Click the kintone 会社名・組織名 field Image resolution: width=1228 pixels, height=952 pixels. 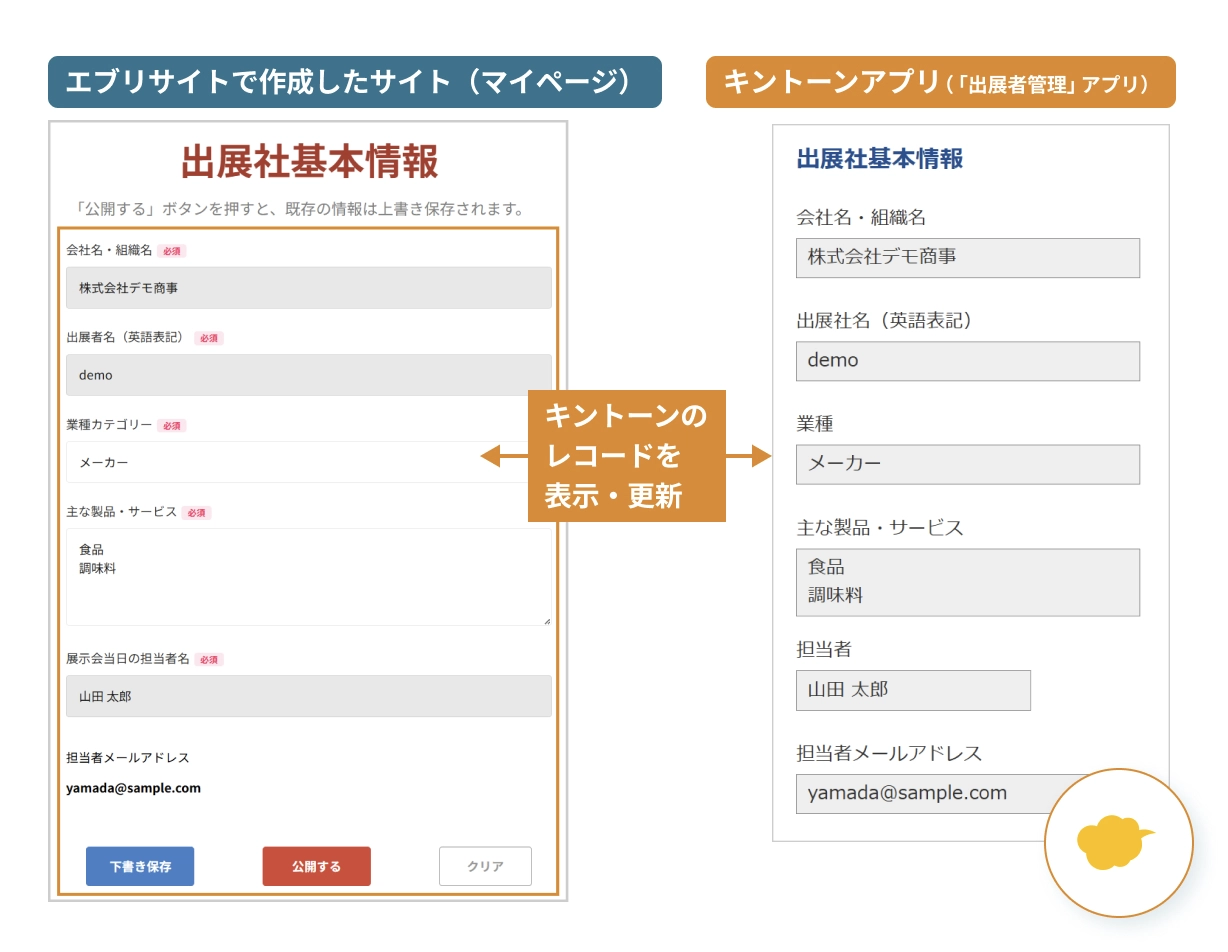(x=968, y=257)
